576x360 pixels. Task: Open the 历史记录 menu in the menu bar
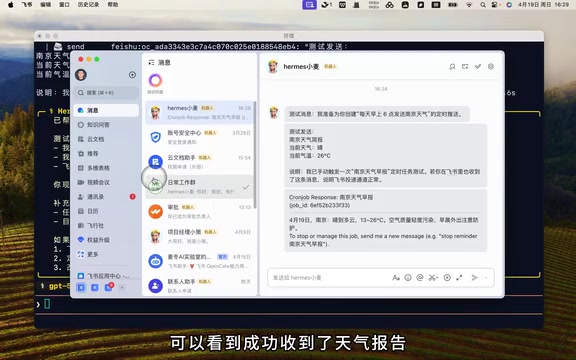click(x=89, y=5)
